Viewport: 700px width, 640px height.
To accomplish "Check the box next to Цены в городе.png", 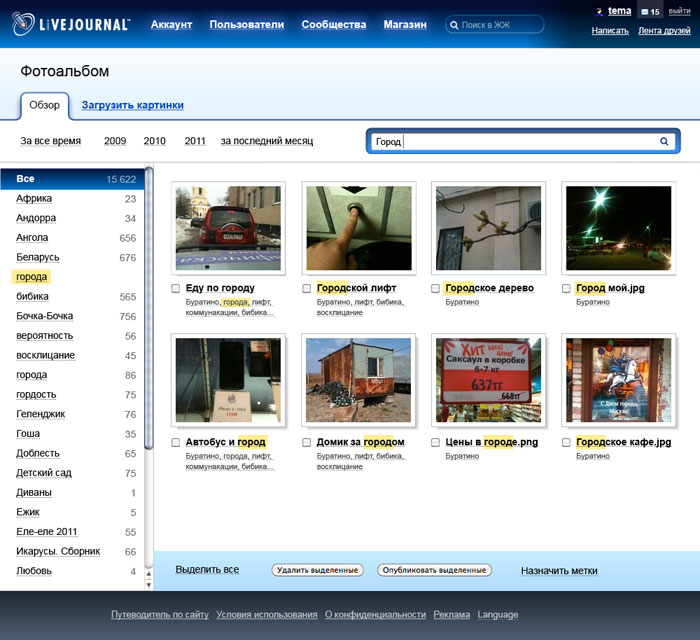I will 436,442.
